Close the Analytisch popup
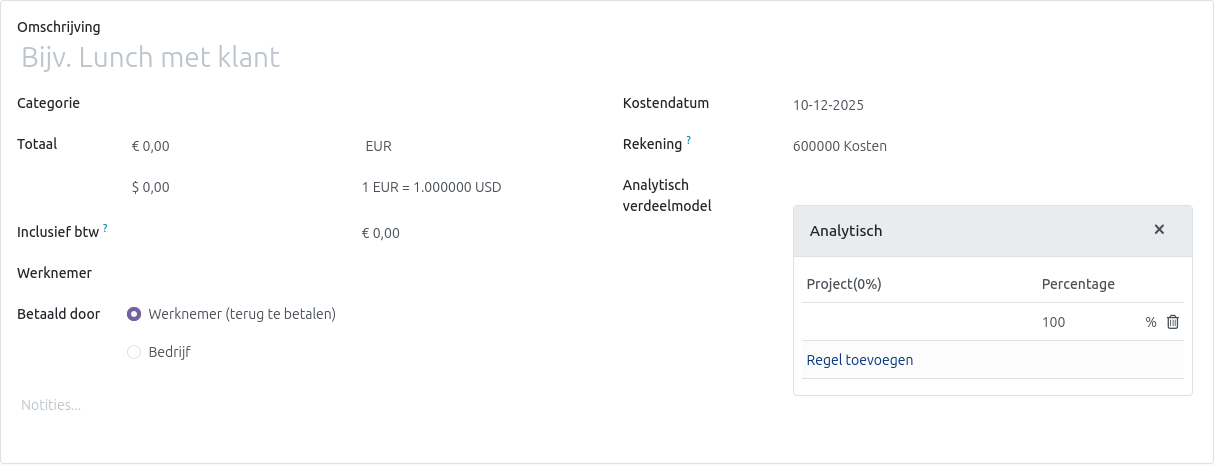Screen dimensions: 1214x465 tap(1159, 230)
